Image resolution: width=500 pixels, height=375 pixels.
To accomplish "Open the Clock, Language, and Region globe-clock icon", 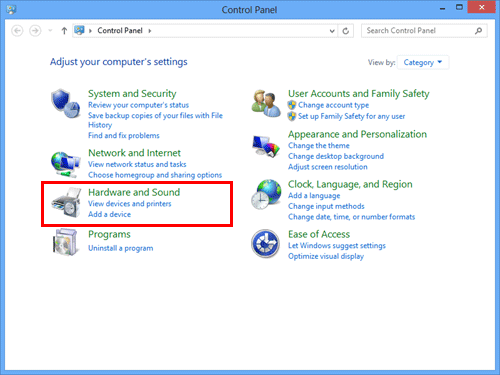I will [x=266, y=194].
